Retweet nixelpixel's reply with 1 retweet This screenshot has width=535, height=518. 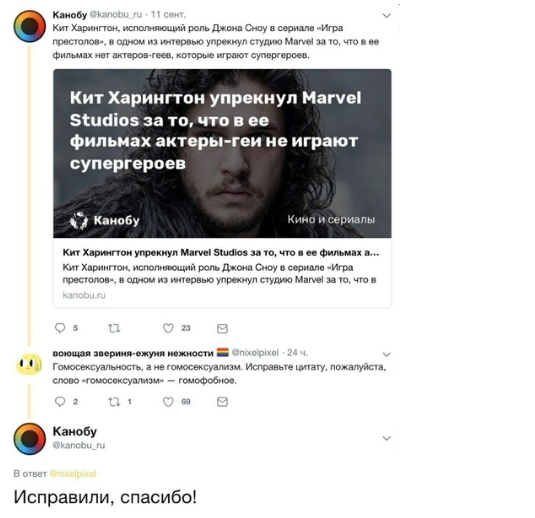[x=114, y=402]
